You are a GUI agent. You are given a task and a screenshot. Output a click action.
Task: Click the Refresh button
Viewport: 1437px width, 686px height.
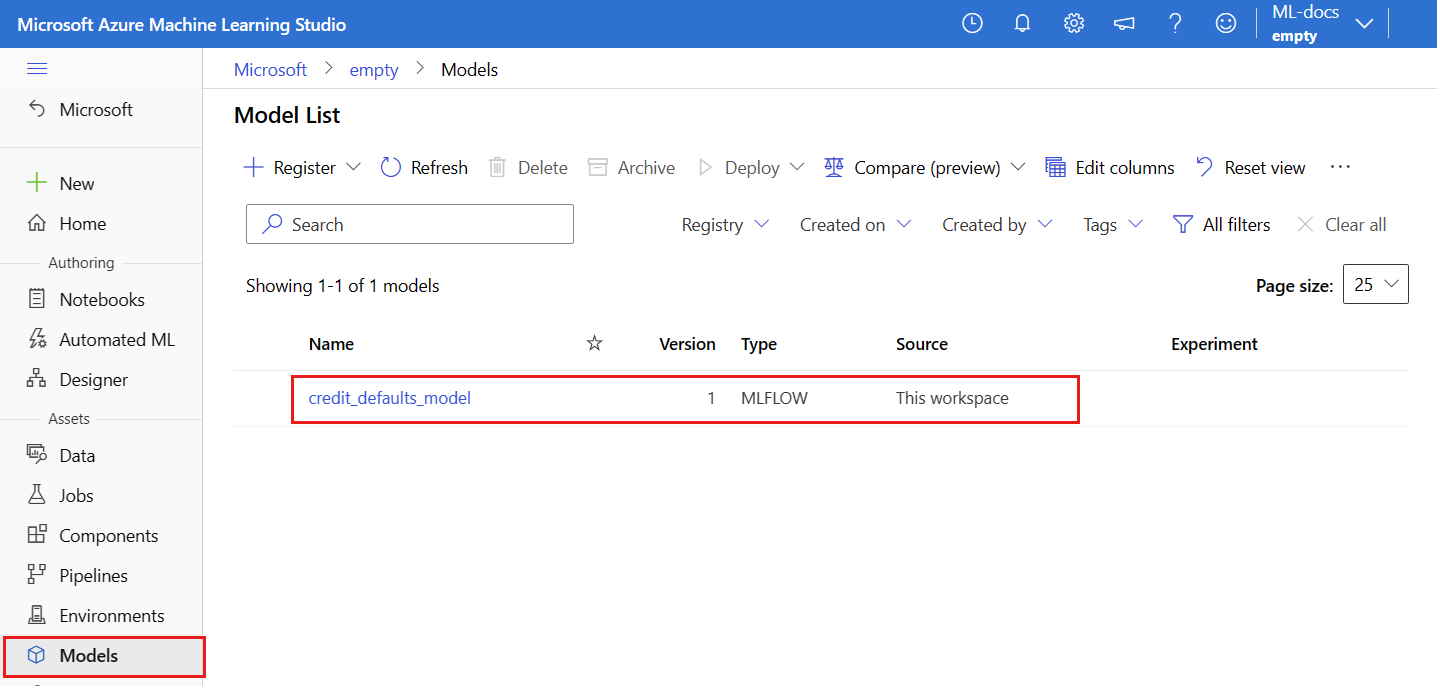[424, 168]
